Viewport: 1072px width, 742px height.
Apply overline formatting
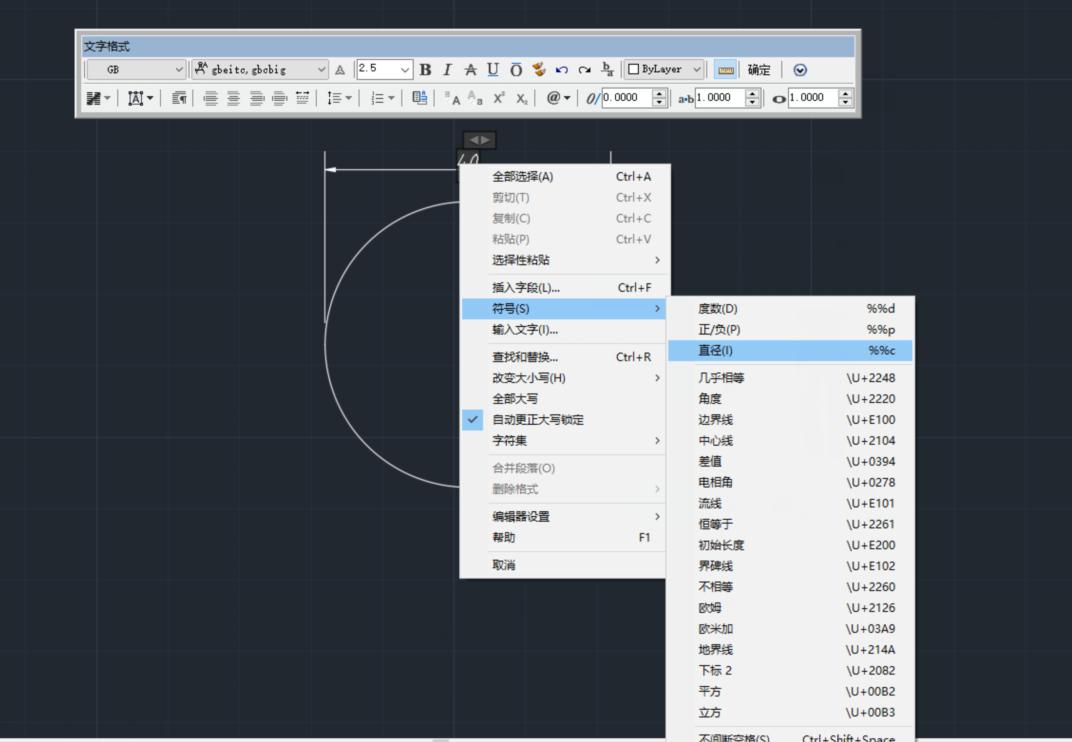(514, 69)
